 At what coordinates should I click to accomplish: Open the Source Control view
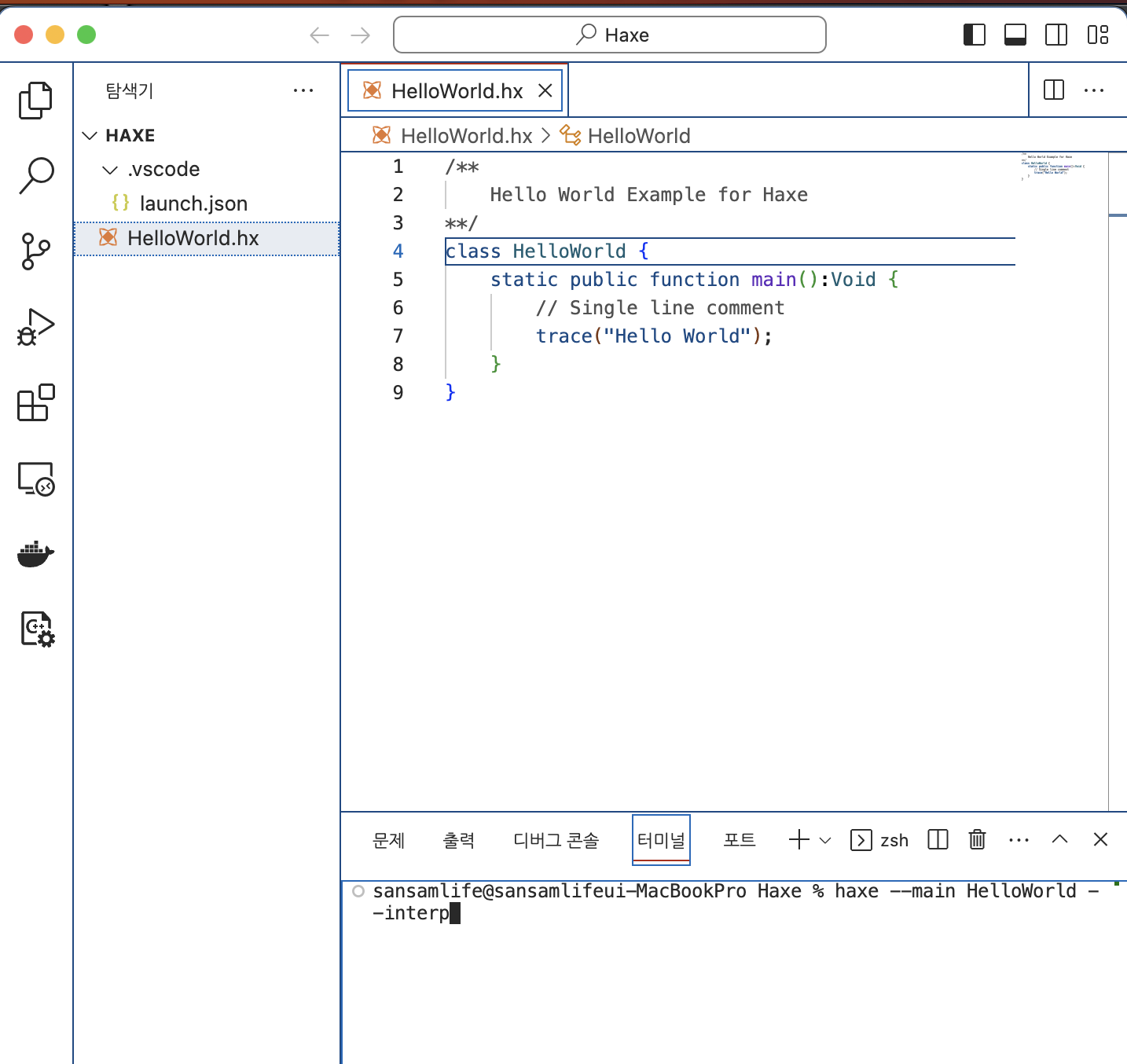35,251
